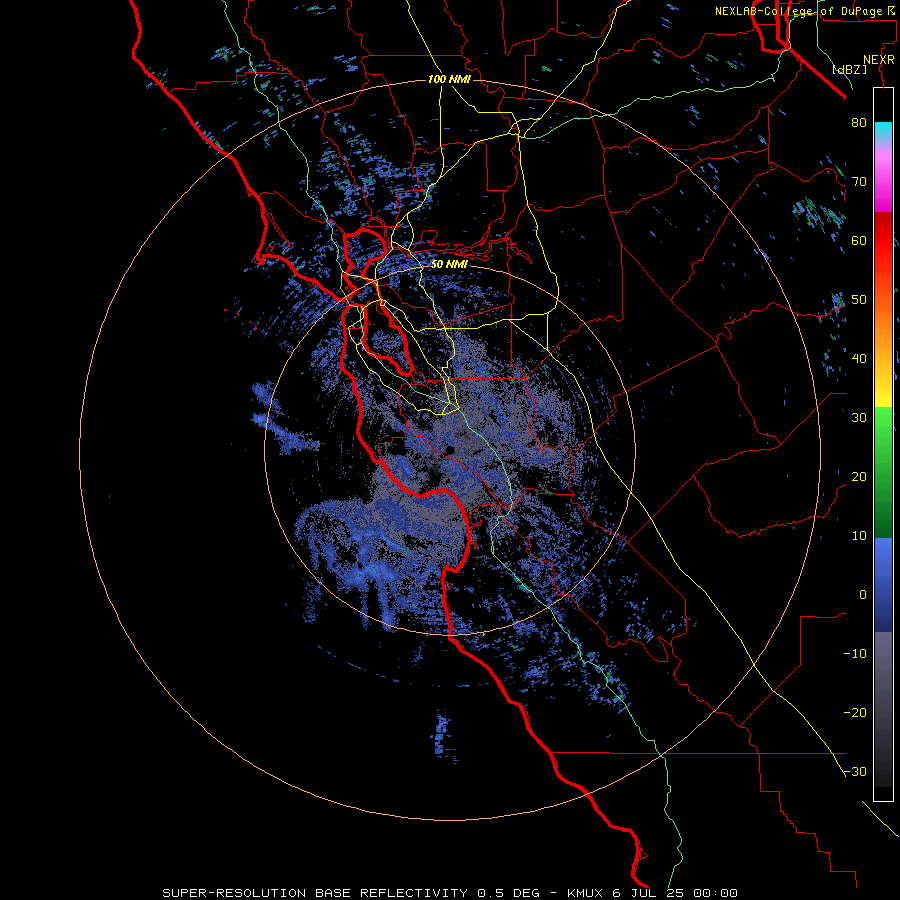The width and height of the screenshot is (900, 900).
Task: Click the 80 dBZ scale value
Action: pyautogui.click(x=859, y=122)
